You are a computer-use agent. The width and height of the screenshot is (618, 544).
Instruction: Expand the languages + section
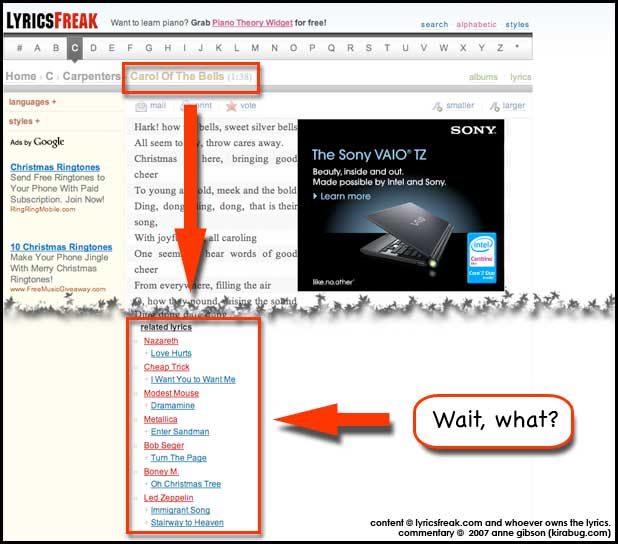(x=32, y=102)
